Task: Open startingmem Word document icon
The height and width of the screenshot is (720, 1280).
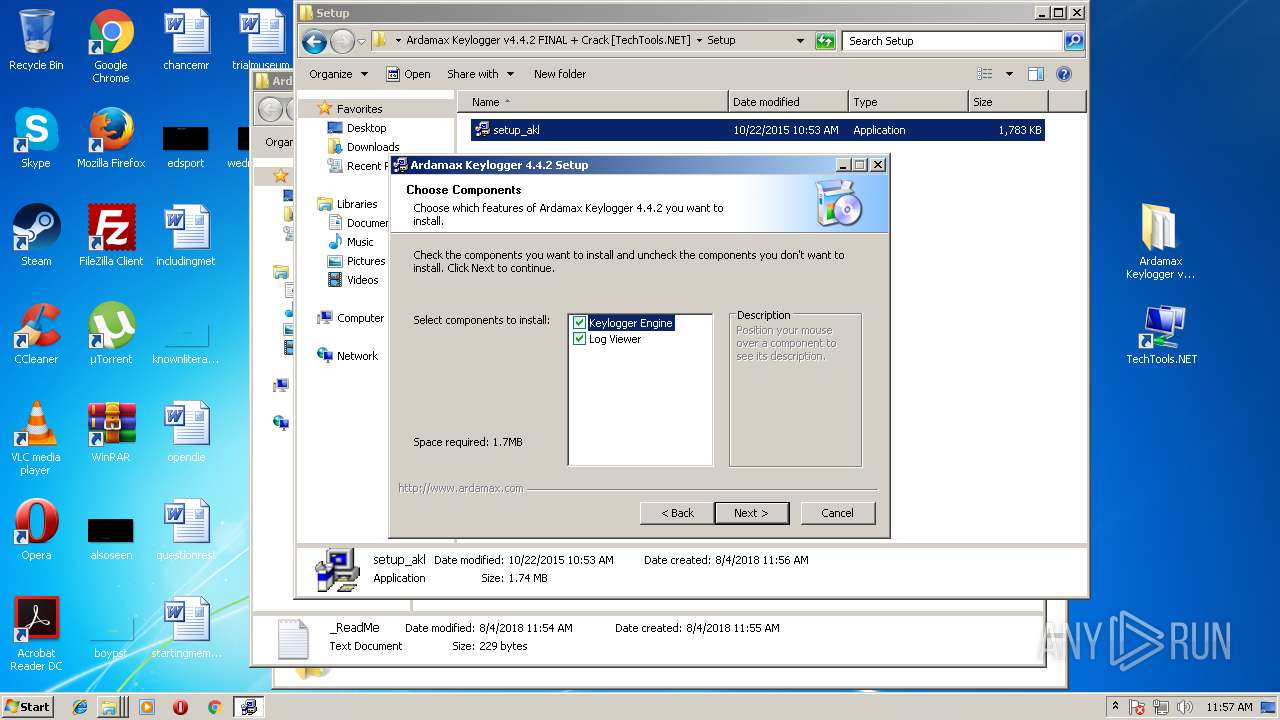Action: tap(186, 628)
